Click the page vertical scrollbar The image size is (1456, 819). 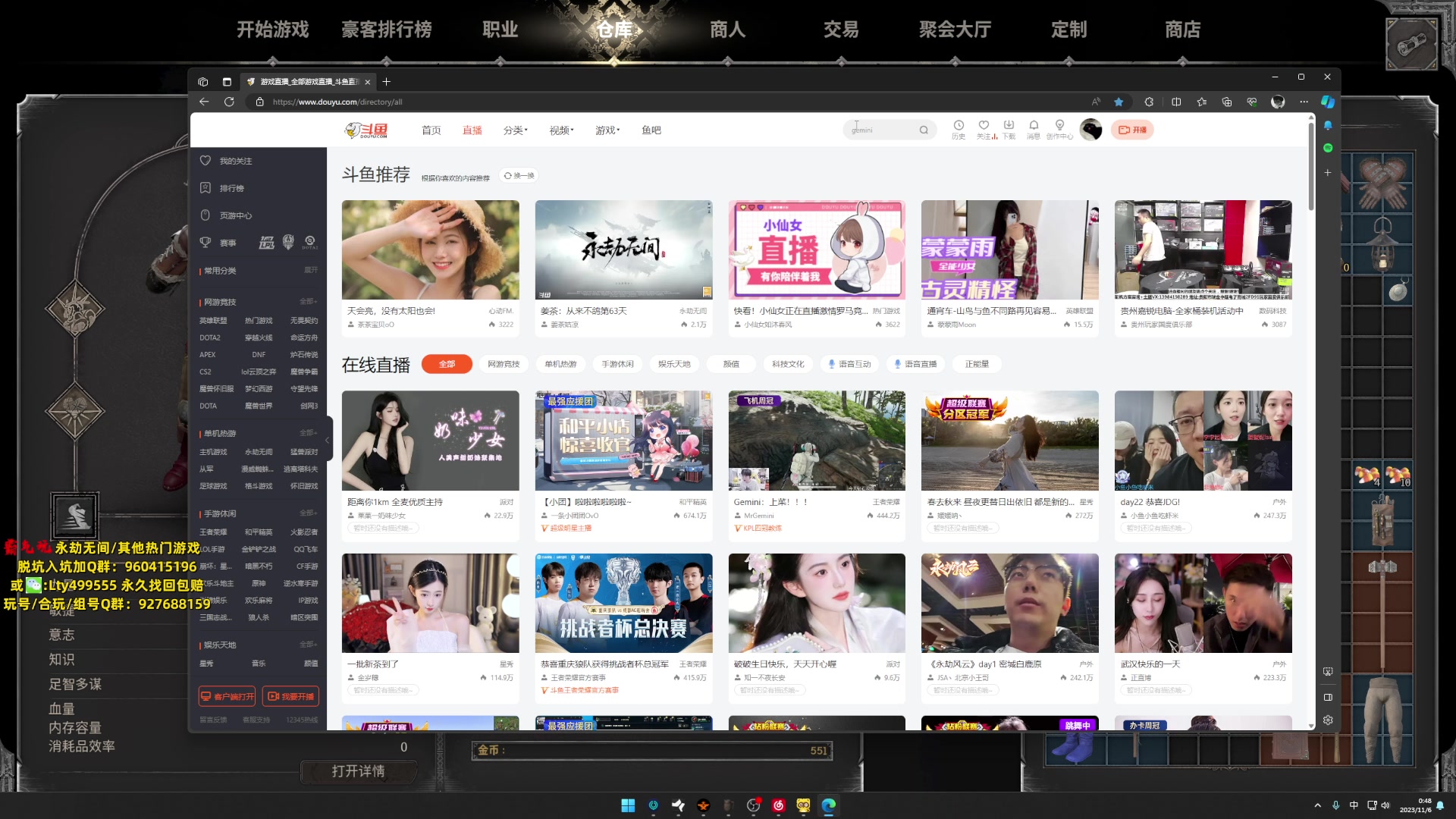(x=1311, y=165)
